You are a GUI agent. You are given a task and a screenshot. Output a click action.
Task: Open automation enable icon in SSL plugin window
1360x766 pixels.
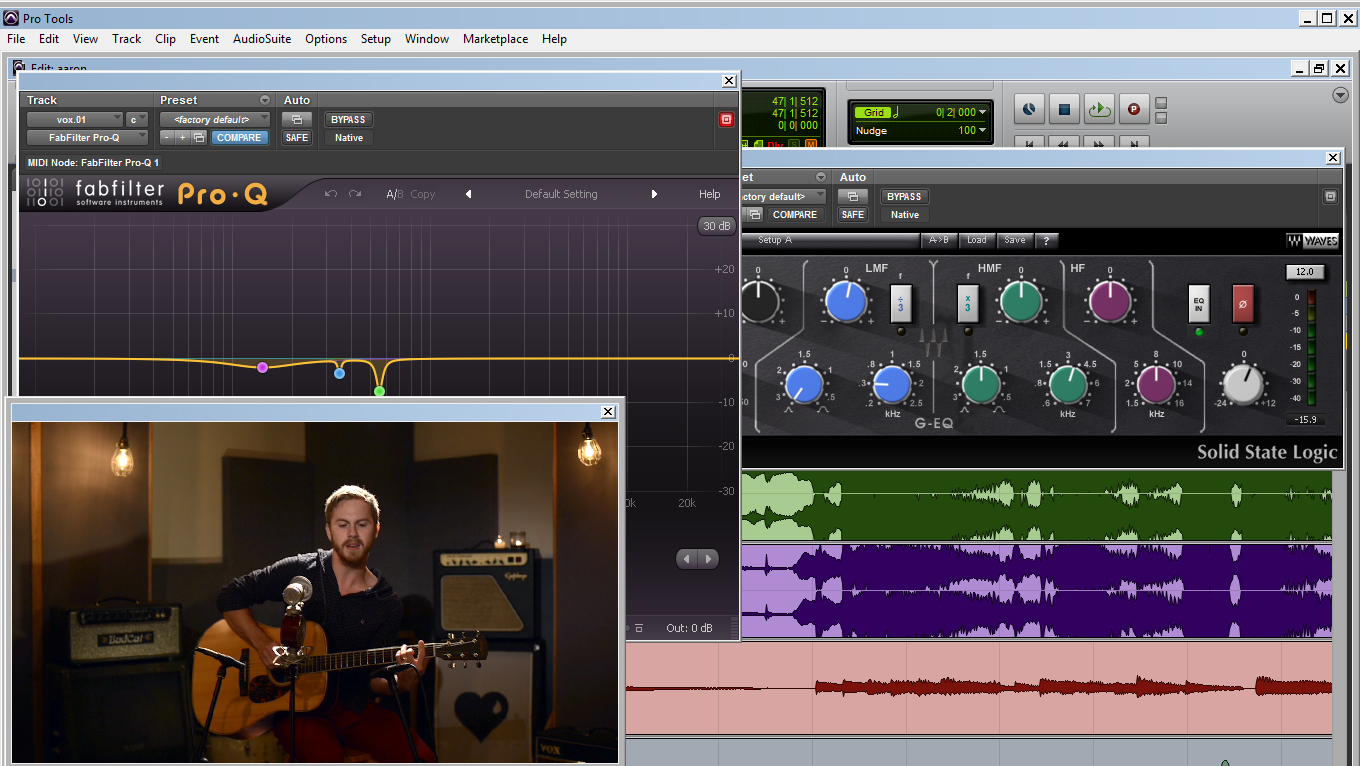point(853,196)
